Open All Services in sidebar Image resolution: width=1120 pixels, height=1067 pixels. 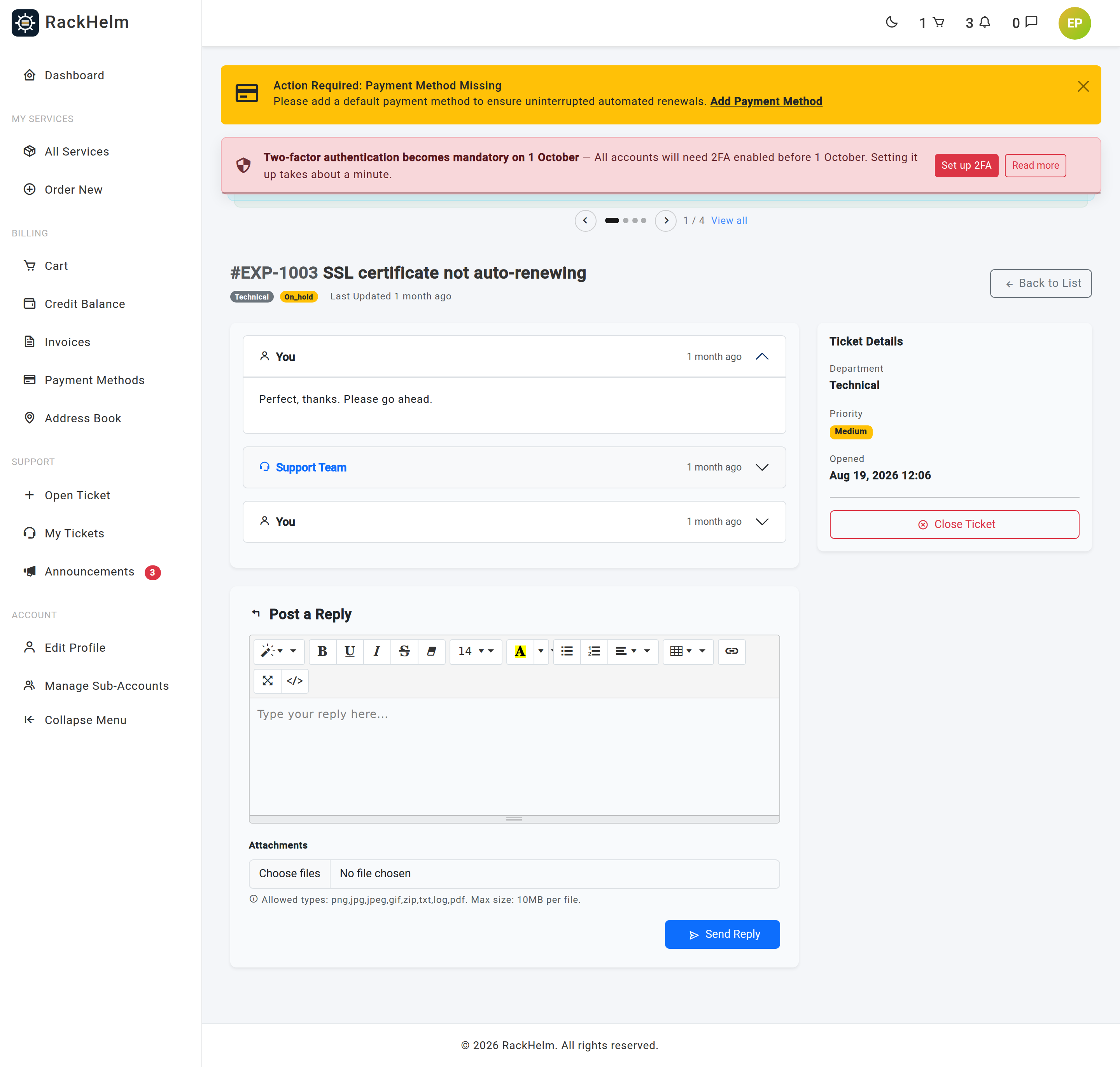77,151
